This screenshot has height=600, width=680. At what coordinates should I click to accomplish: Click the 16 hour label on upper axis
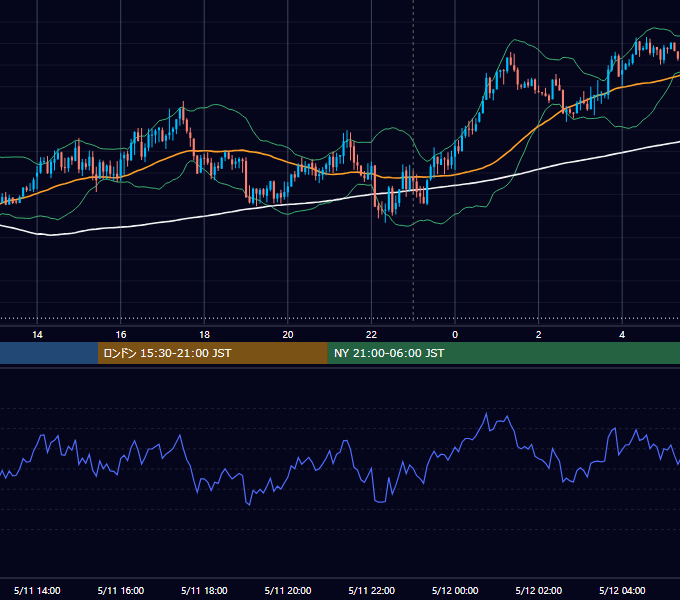tap(121, 335)
